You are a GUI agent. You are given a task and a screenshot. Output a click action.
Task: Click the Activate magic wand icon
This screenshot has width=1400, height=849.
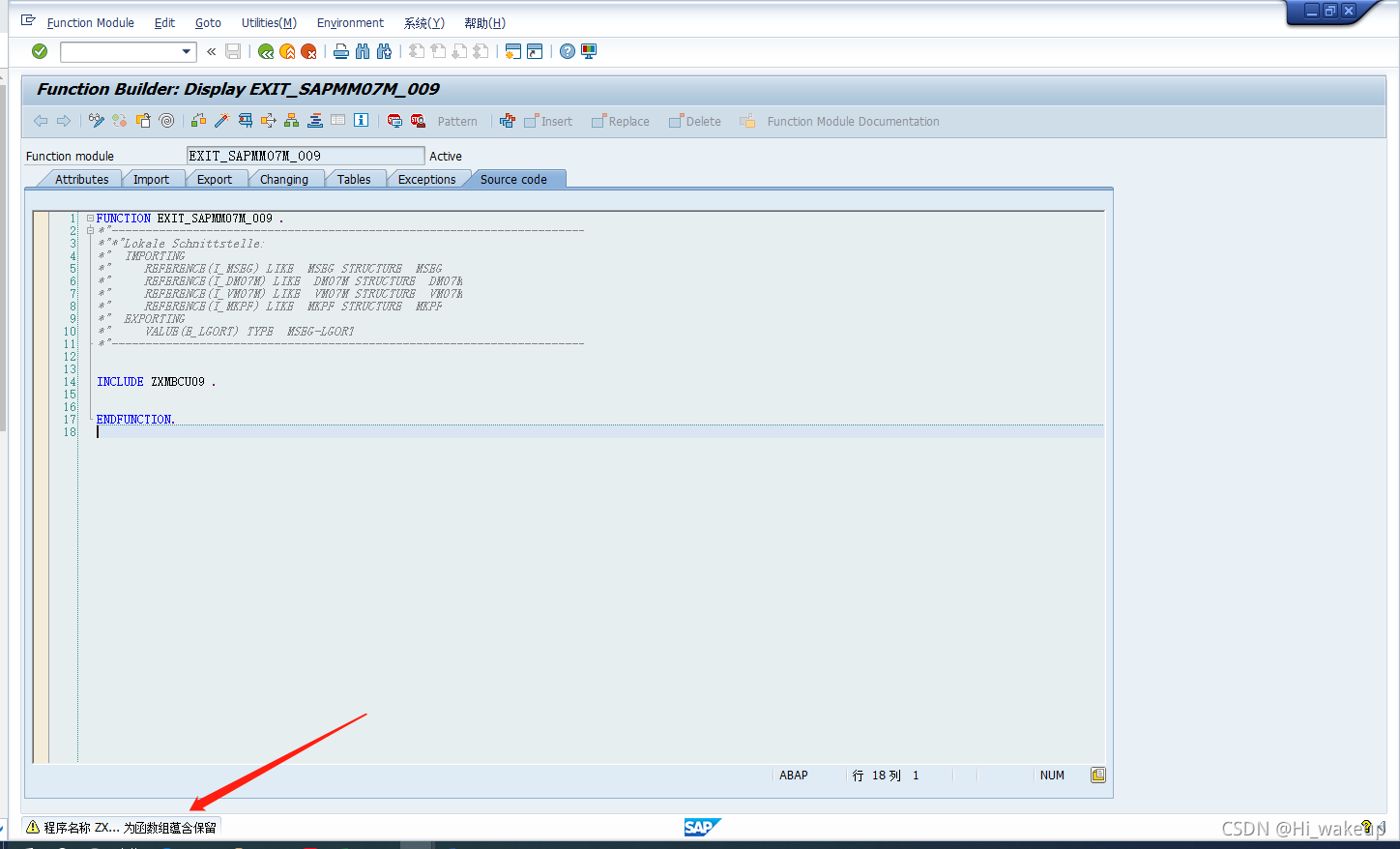221,121
